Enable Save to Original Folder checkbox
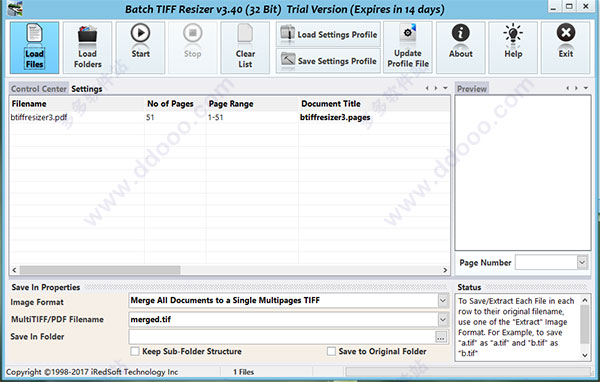Image resolution: width=600 pixels, height=382 pixels. [331, 351]
